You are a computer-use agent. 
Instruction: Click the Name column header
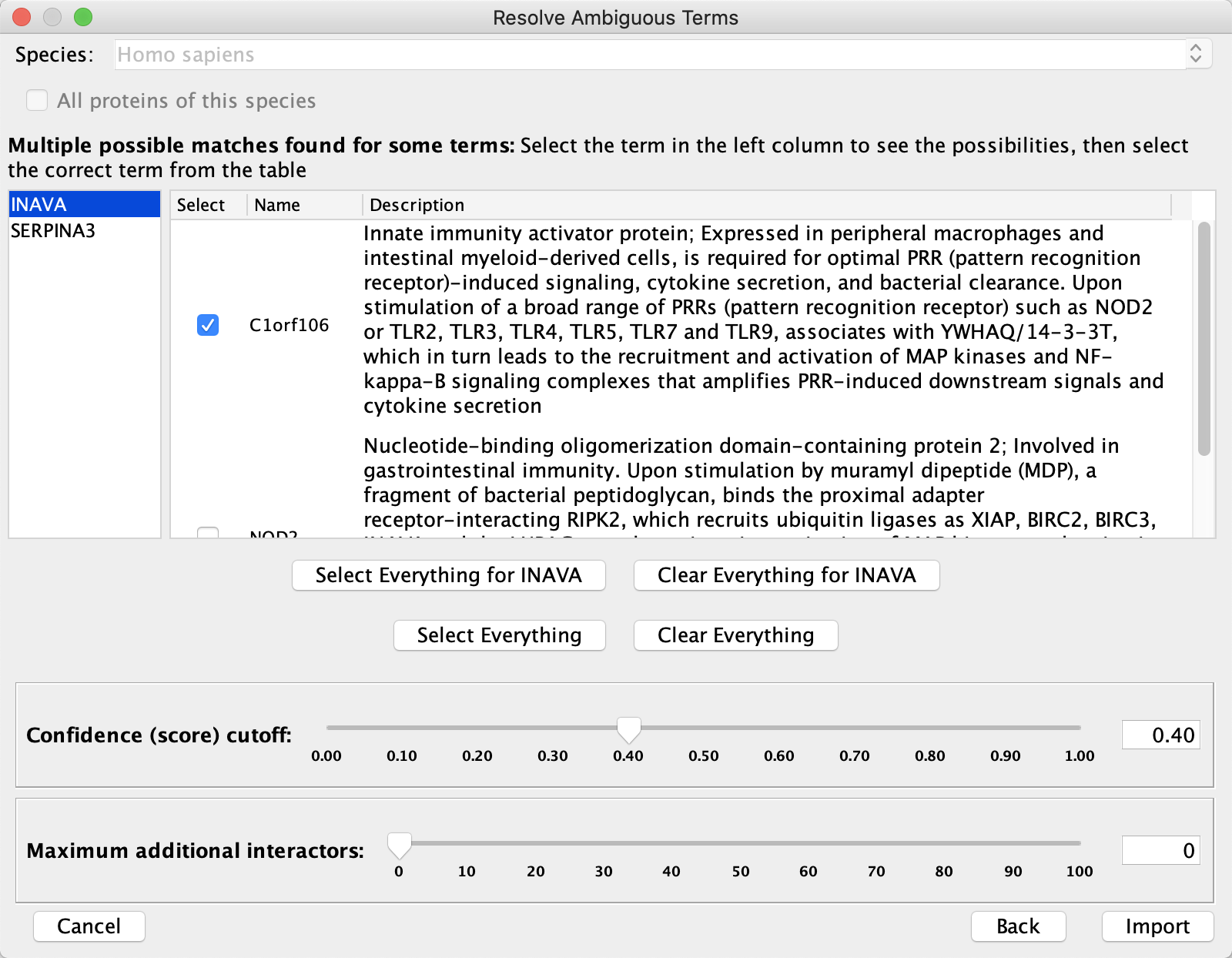coord(276,205)
